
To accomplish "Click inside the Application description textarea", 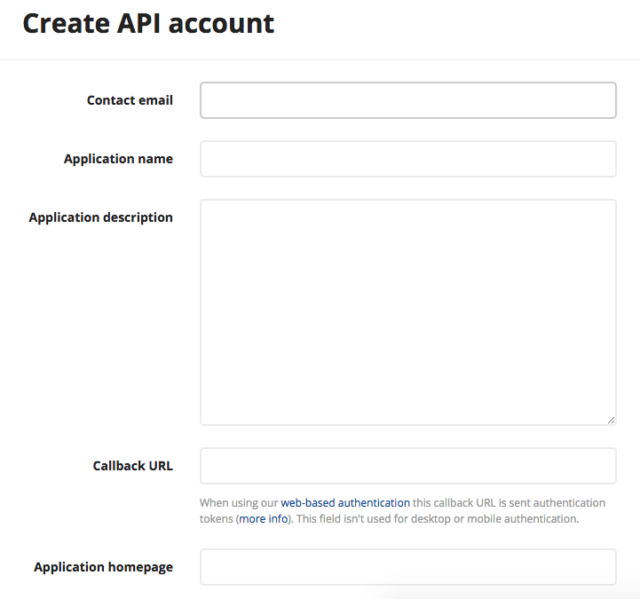I will coord(408,312).
